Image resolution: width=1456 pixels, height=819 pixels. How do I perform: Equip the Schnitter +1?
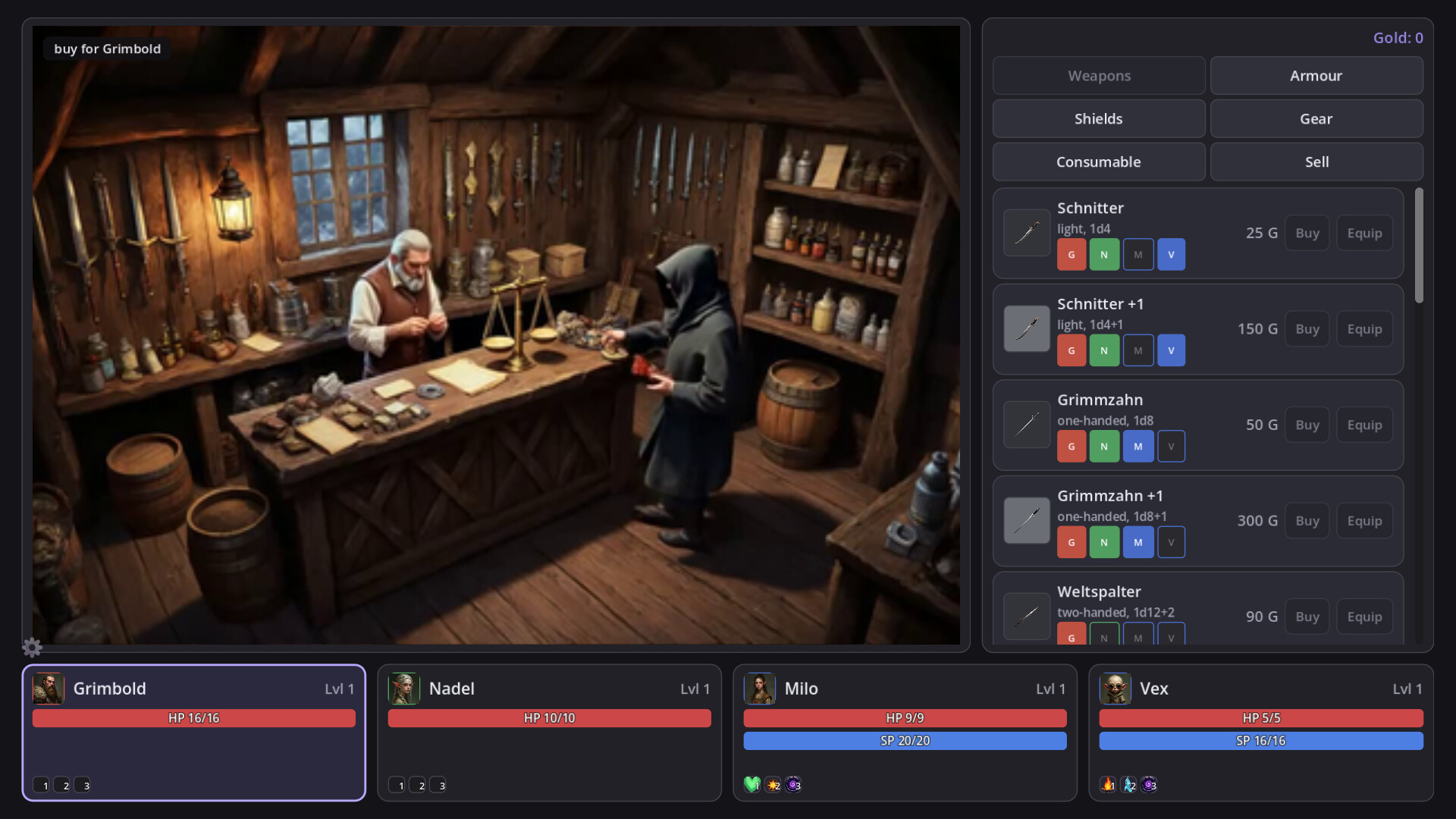pyautogui.click(x=1365, y=329)
